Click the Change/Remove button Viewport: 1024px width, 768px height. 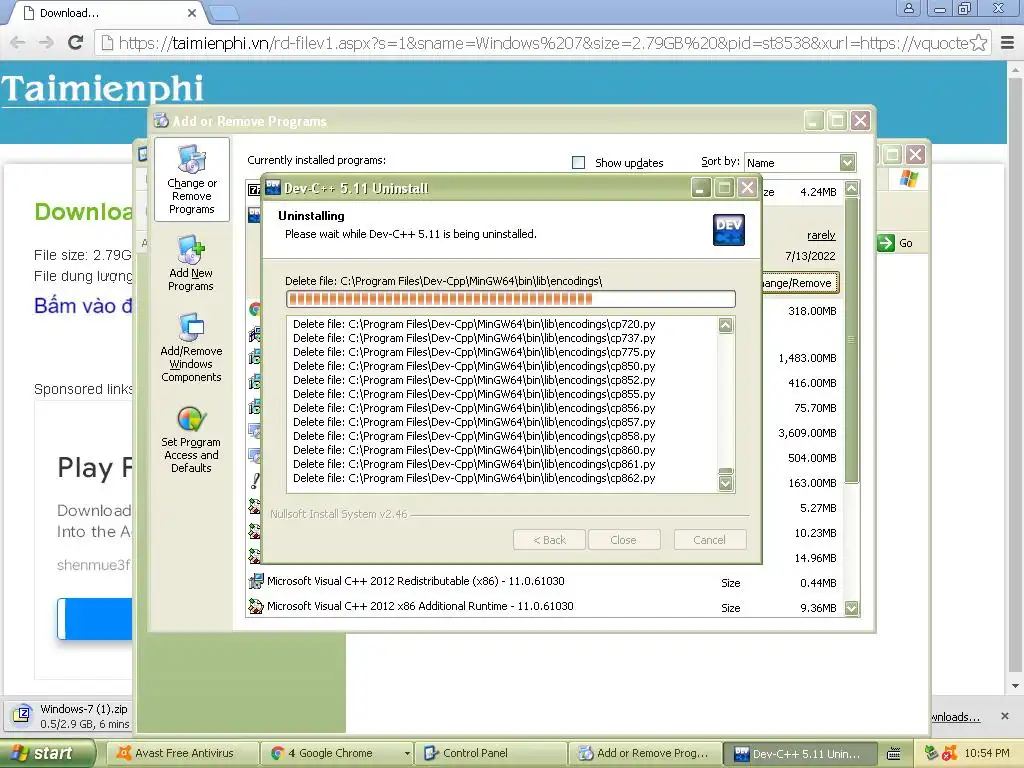point(799,283)
